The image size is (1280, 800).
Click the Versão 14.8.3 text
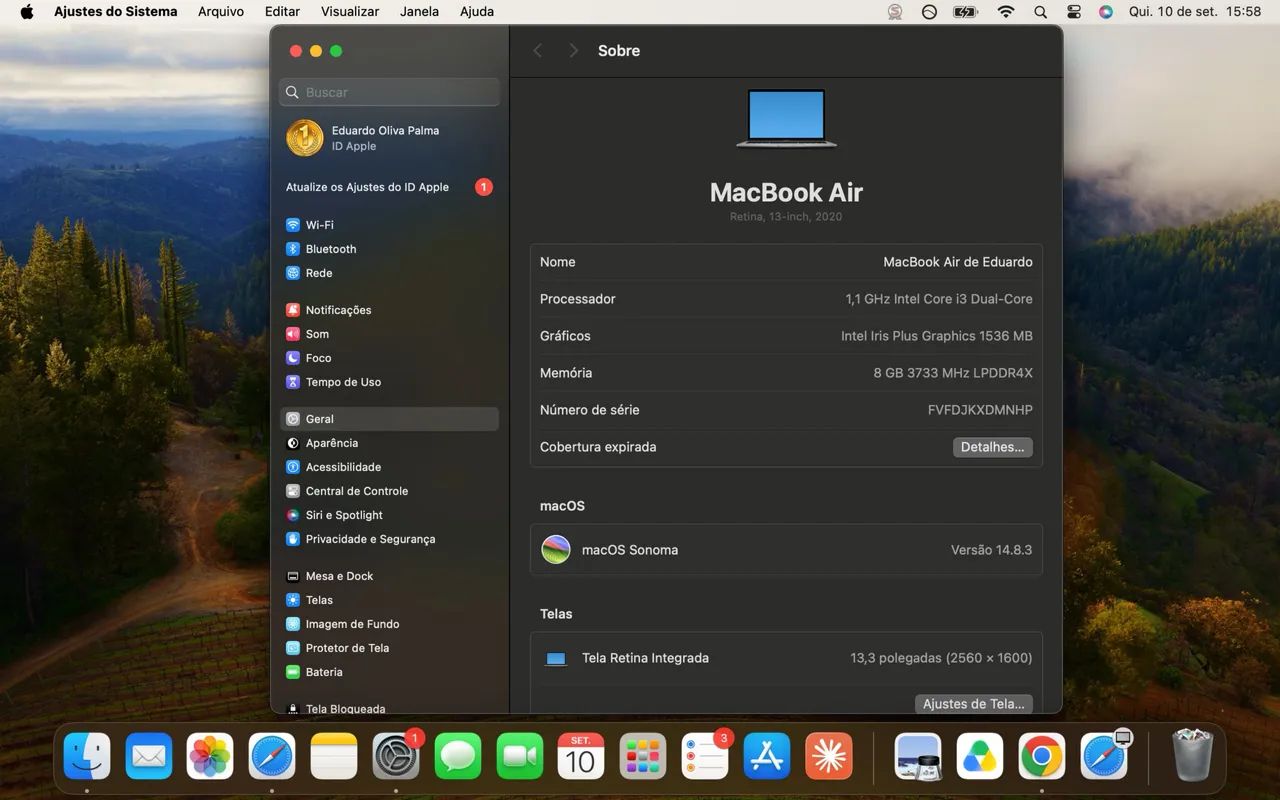pos(991,550)
